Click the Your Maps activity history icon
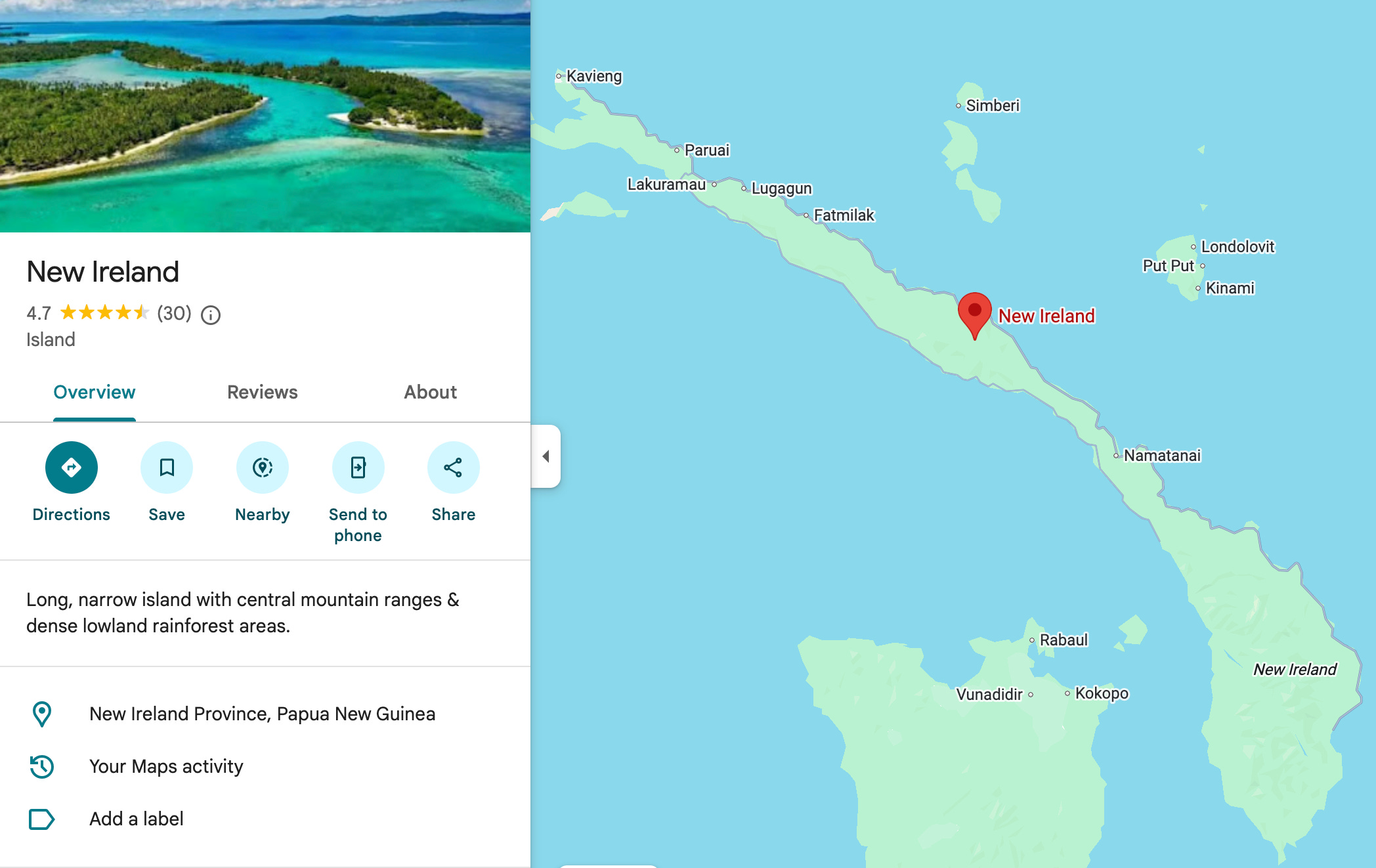The width and height of the screenshot is (1376, 868). point(42,766)
